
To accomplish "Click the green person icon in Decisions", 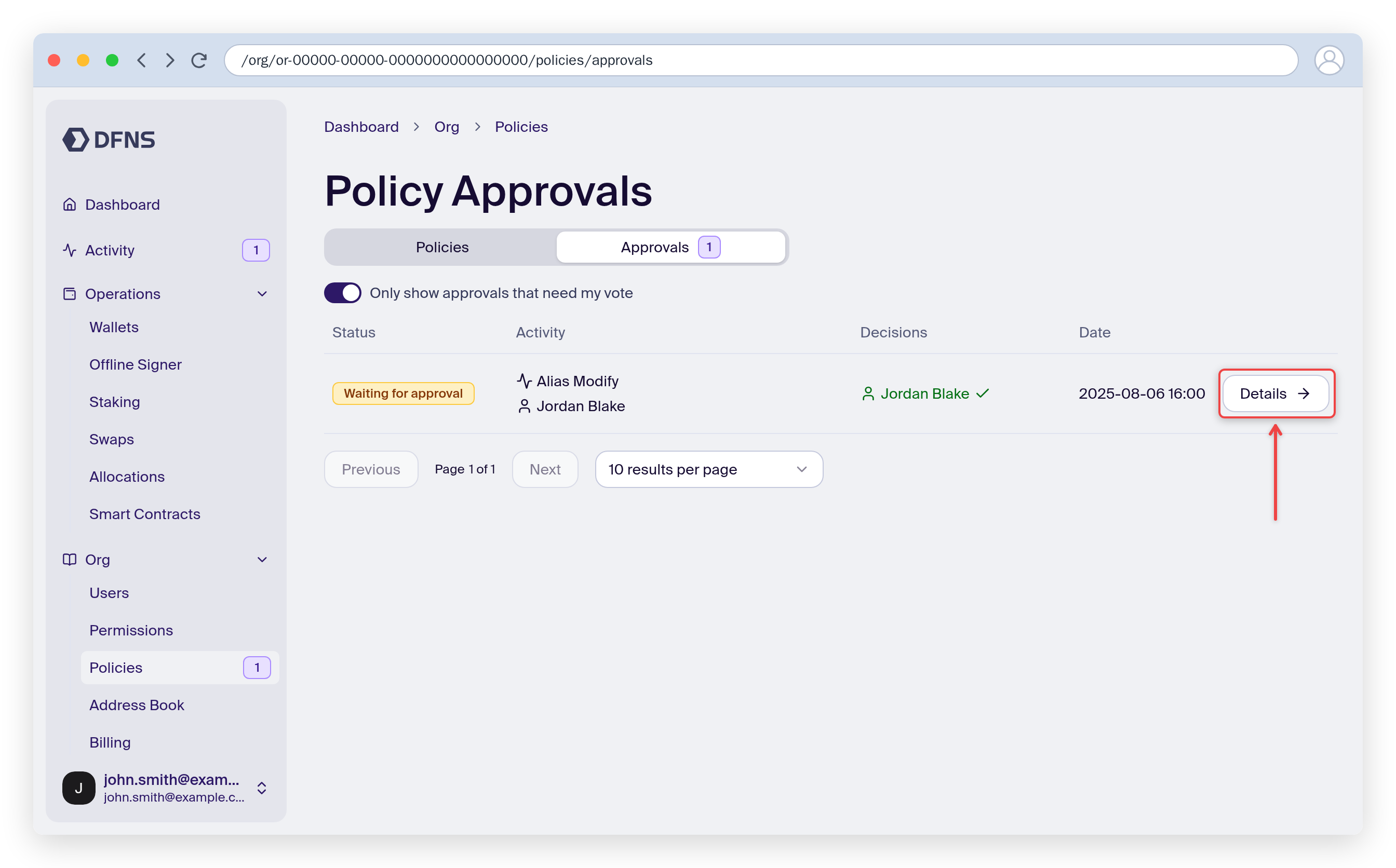I will [x=868, y=394].
